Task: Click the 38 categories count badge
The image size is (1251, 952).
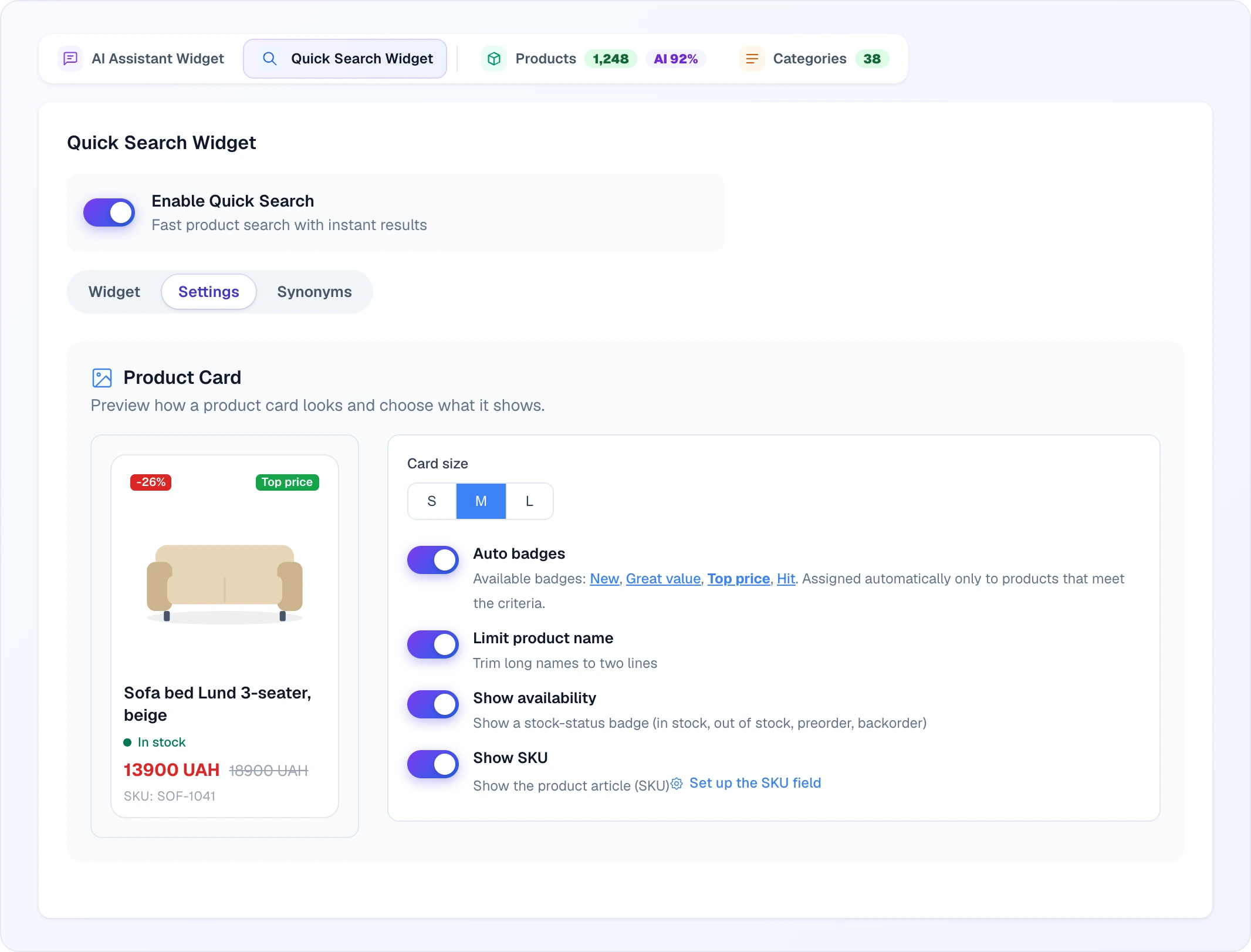Action: tap(872, 59)
